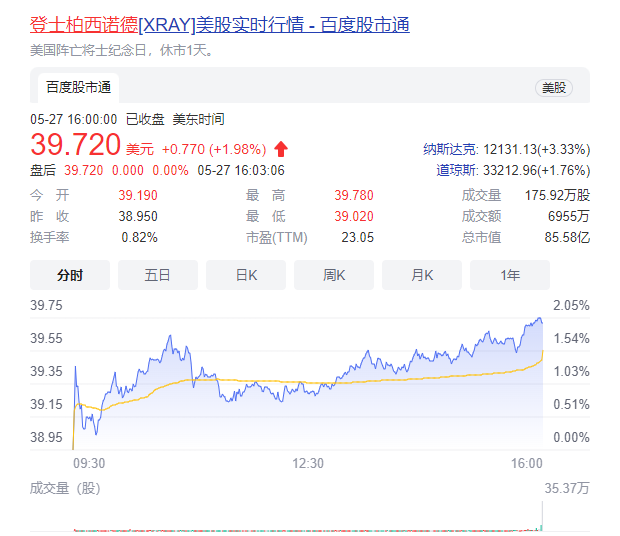This screenshot has height=536, width=620.
Task: Click the 38.95 price axis label
Action: tap(46, 437)
